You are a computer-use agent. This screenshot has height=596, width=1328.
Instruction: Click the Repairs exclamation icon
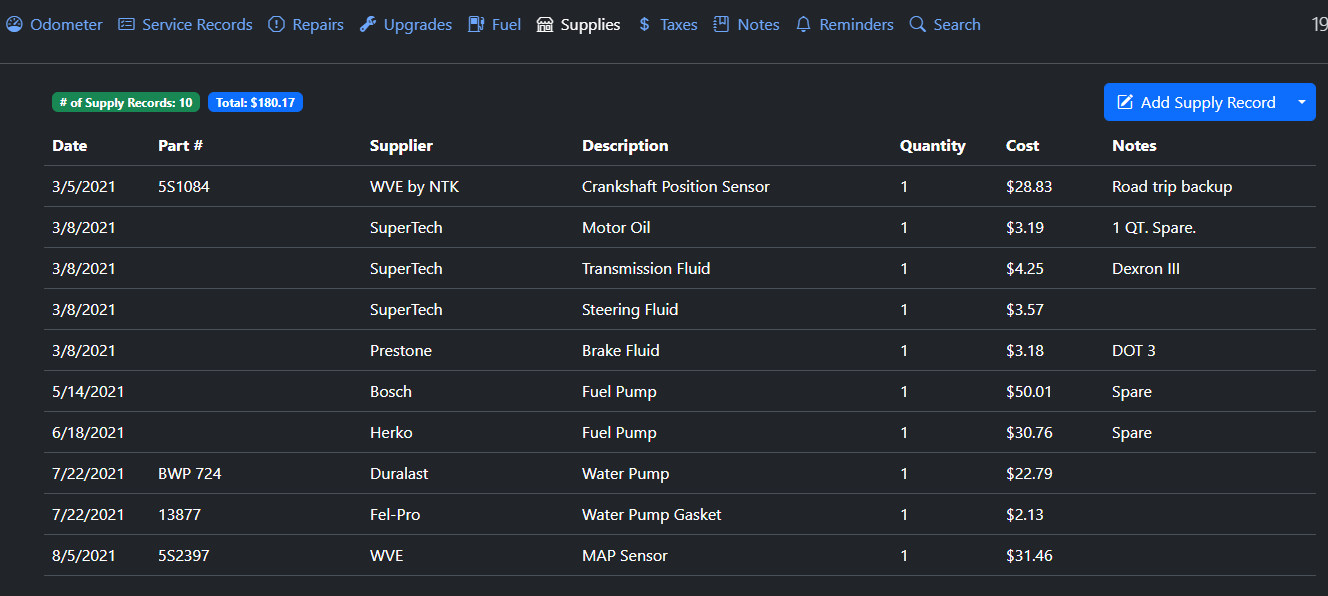click(x=277, y=24)
